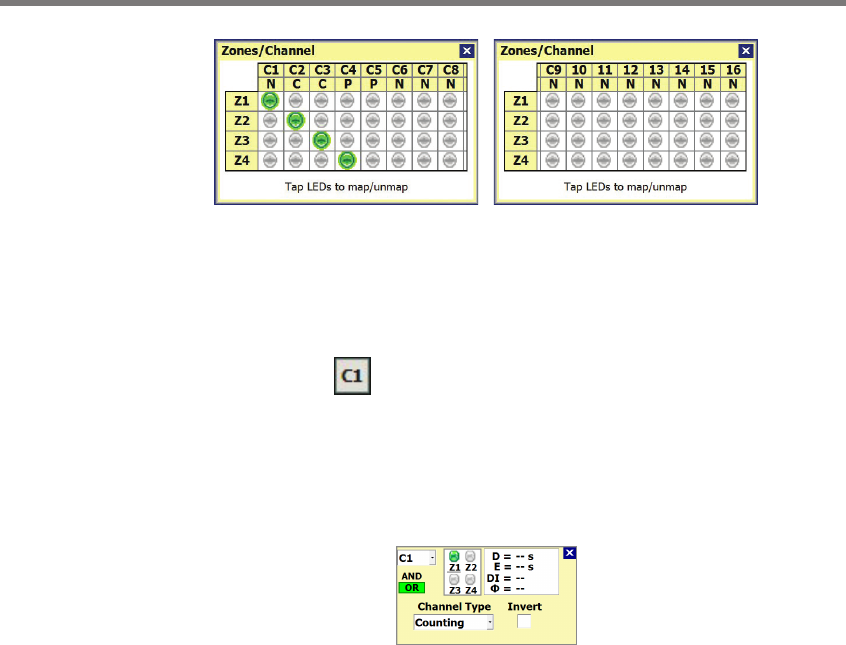846x645 pixels.
Task: Unmap the green Z3 LED under C3
Action: 322,140
